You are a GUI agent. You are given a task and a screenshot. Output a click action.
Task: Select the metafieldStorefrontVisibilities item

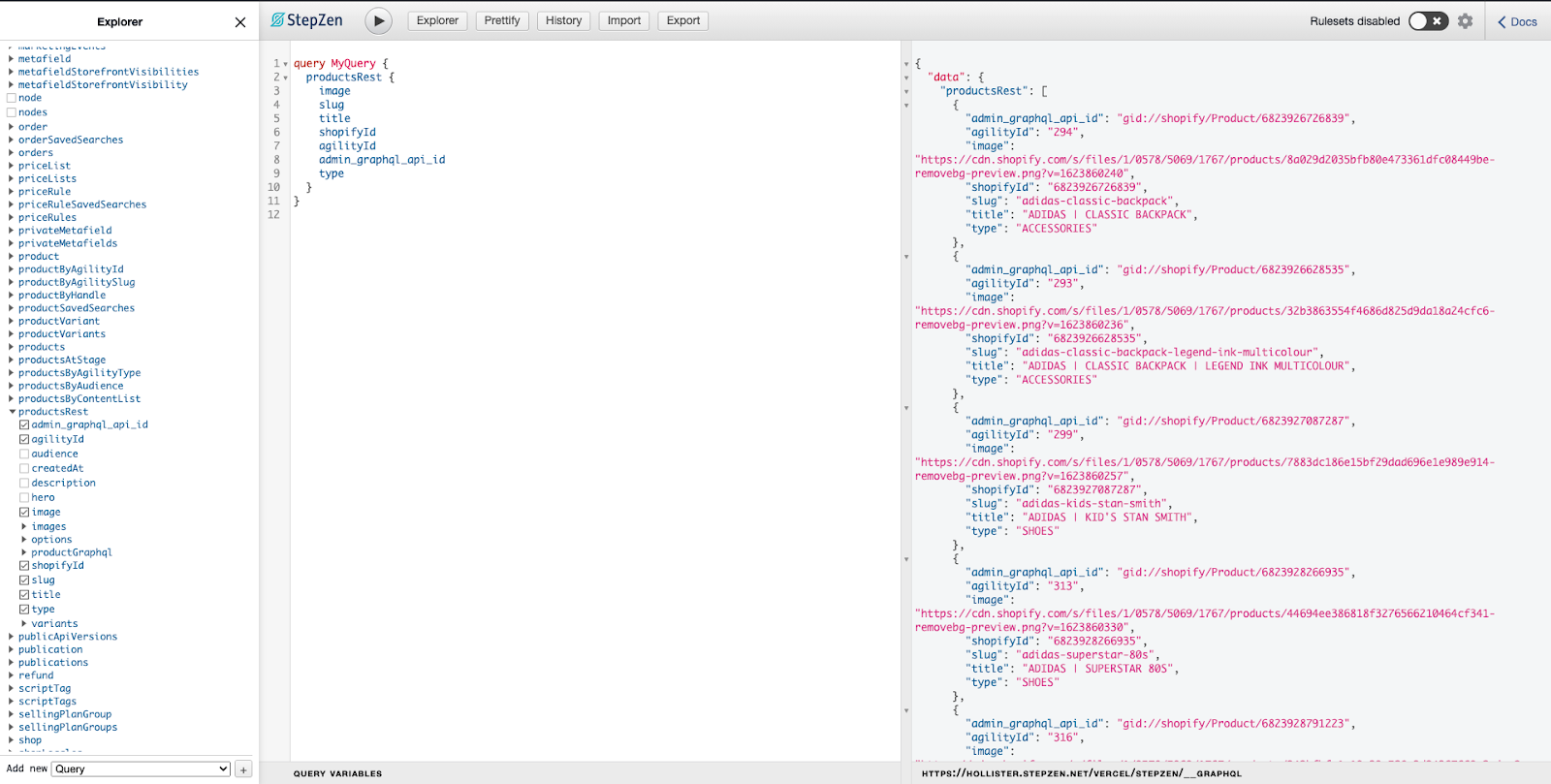109,72
